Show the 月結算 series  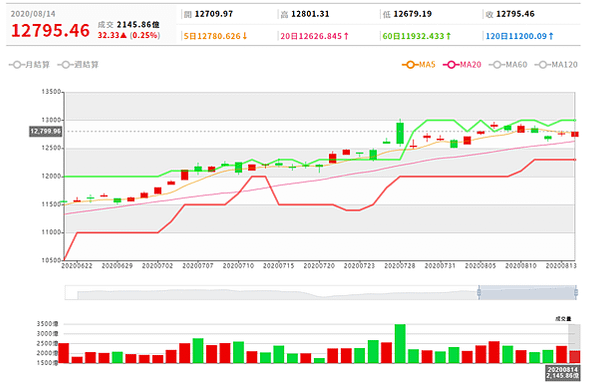(29, 65)
